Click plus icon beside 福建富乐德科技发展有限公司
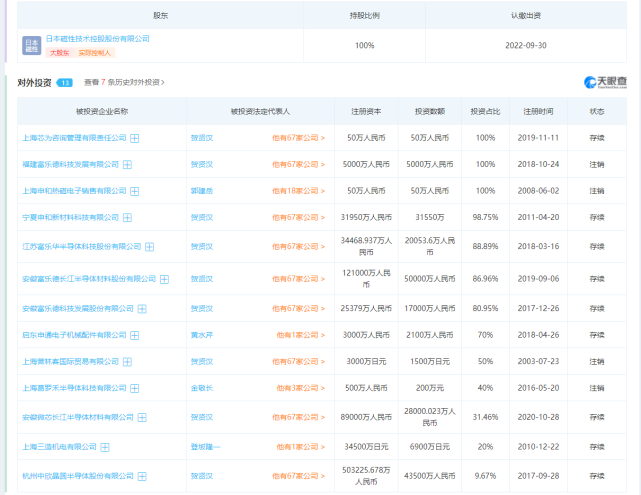This screenshot has height=495, width=641. (x=127, y=164)
